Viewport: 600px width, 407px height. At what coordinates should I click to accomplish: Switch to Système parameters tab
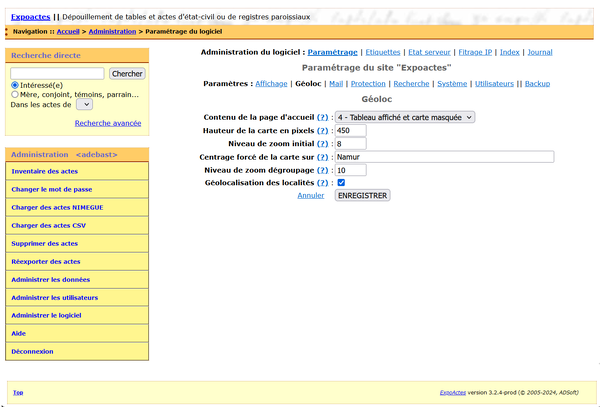tap(452, 83)
